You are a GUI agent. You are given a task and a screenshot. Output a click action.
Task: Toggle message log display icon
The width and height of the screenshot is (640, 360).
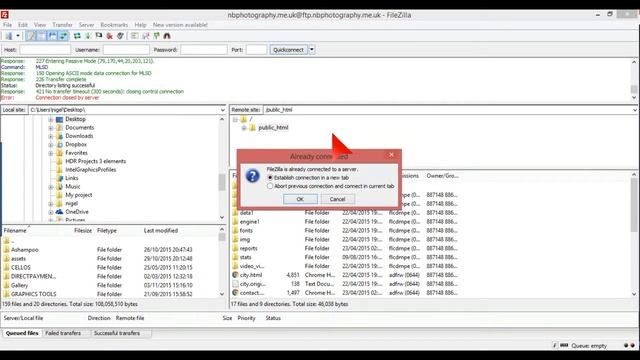click(31, 36)
